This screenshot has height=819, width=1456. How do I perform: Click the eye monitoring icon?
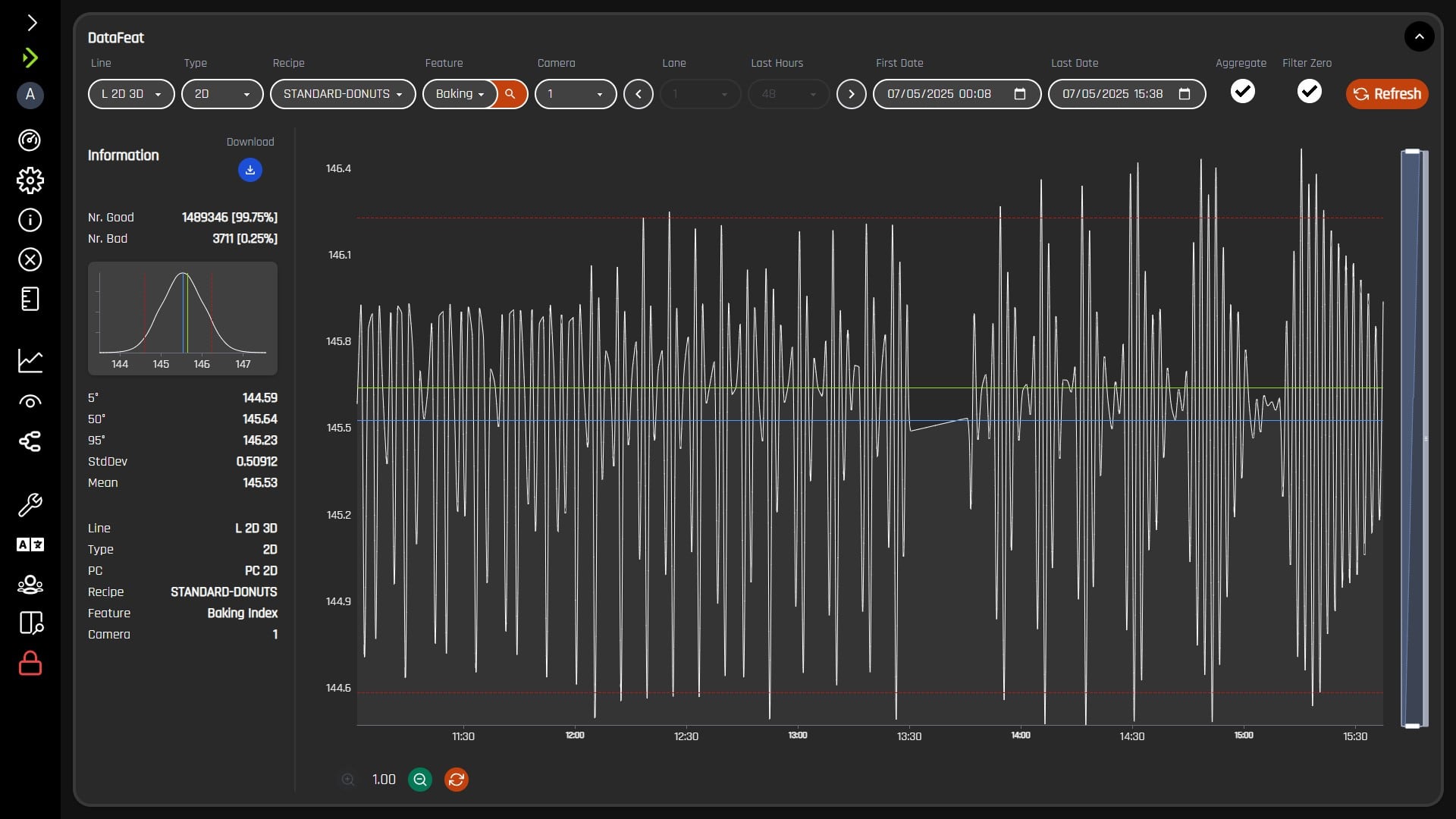click(30, 401)
